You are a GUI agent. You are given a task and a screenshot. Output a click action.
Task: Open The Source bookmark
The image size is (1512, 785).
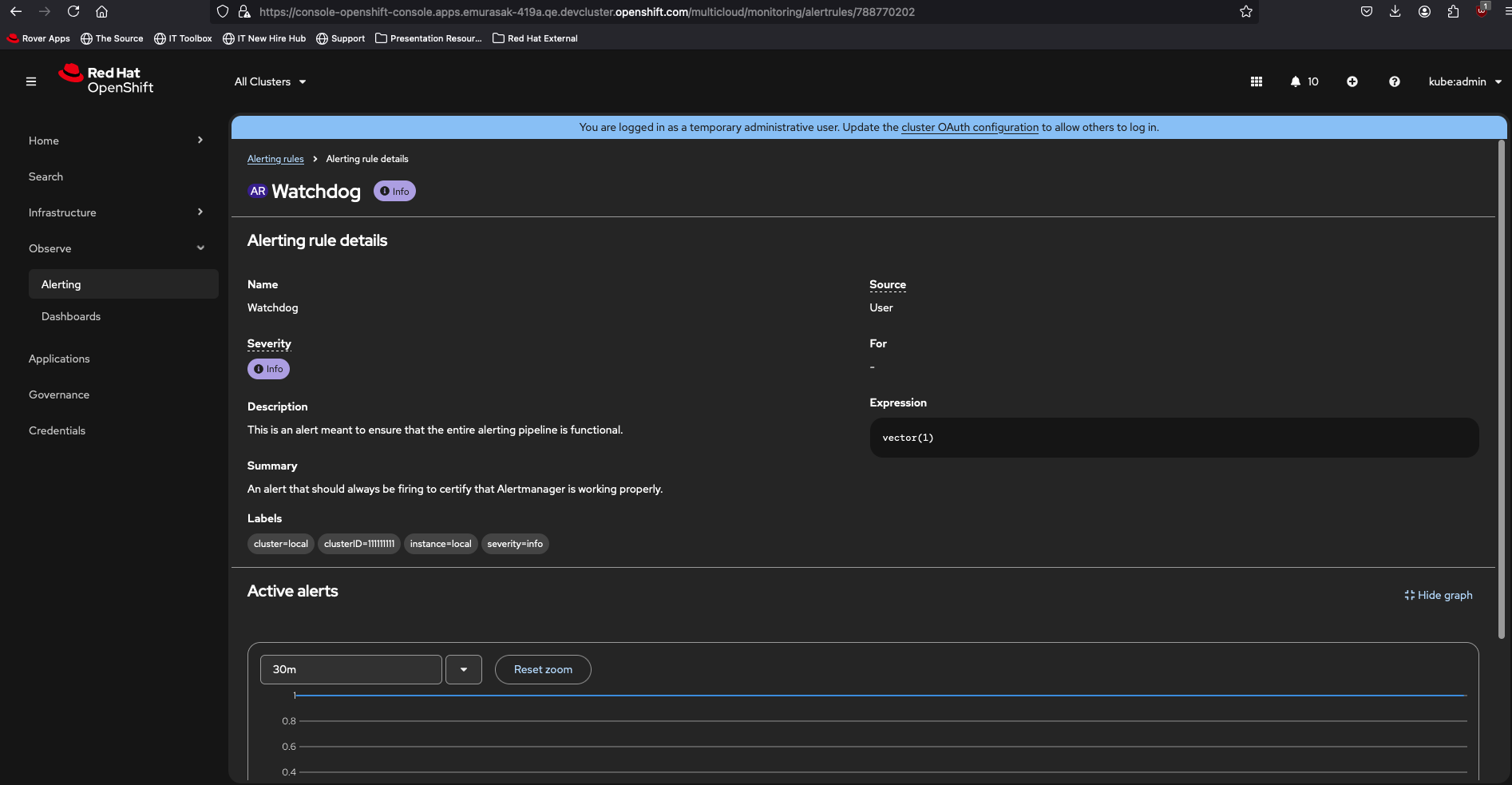(112, 38)
